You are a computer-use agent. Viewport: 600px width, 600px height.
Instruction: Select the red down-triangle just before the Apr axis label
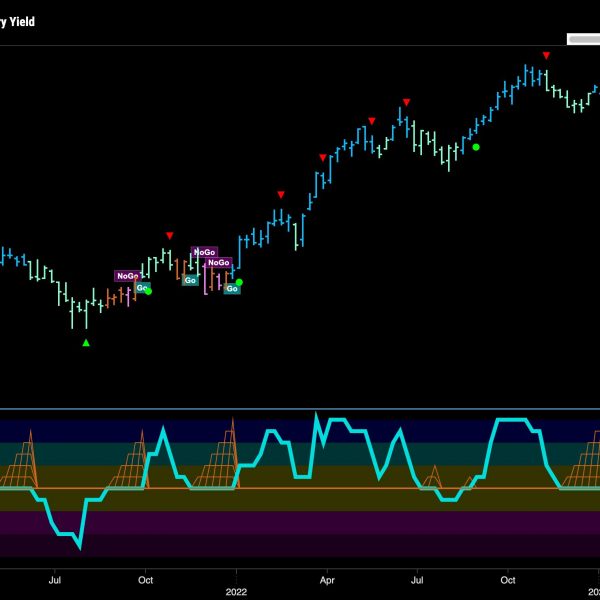click(x=323, y=158)
